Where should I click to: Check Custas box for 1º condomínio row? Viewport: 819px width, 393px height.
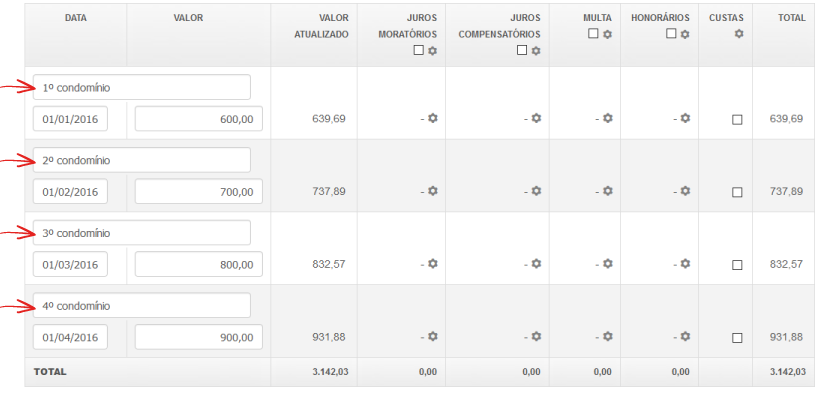click(x=737, y=120)
